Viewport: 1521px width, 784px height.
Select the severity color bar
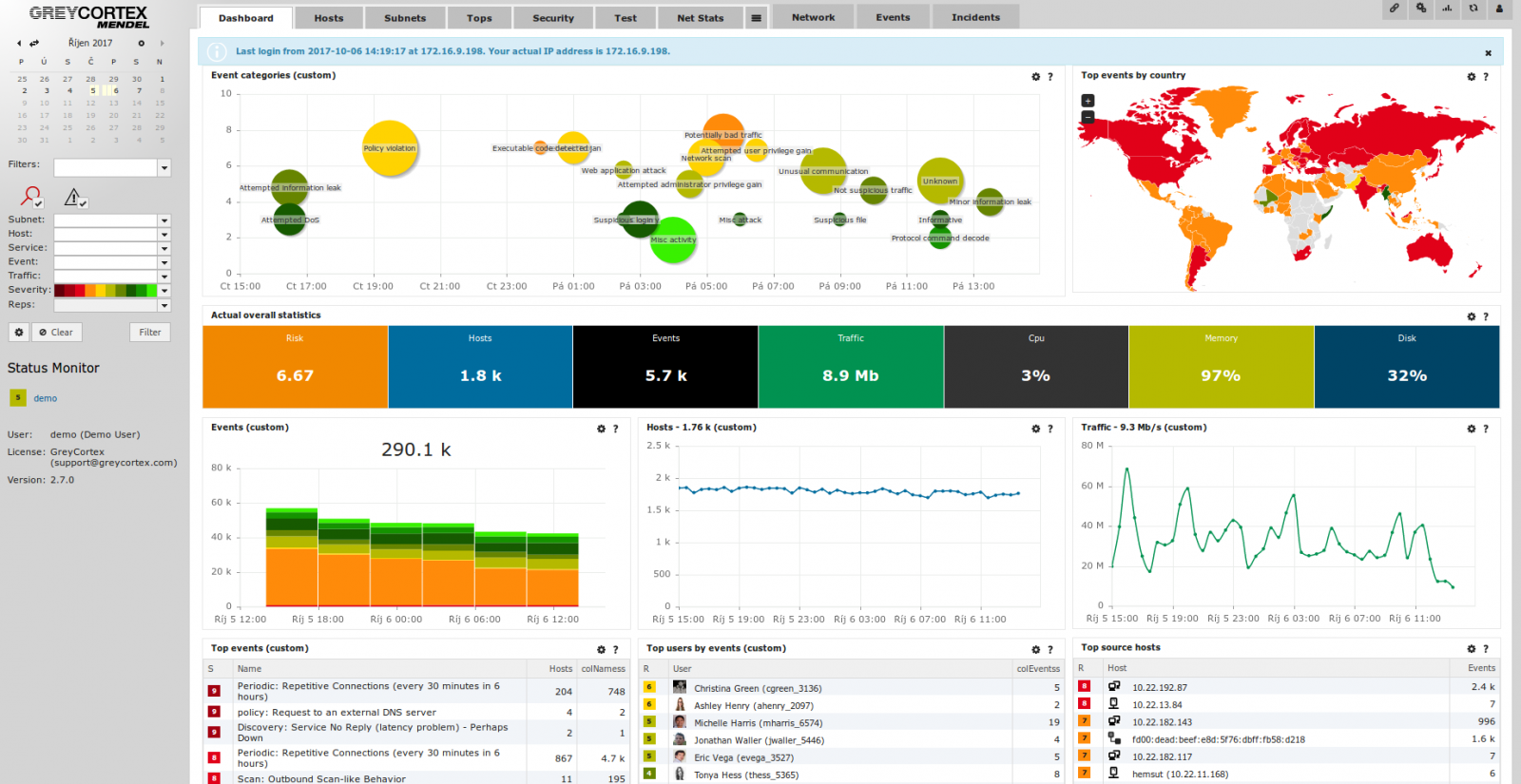(x=105, y=291)
